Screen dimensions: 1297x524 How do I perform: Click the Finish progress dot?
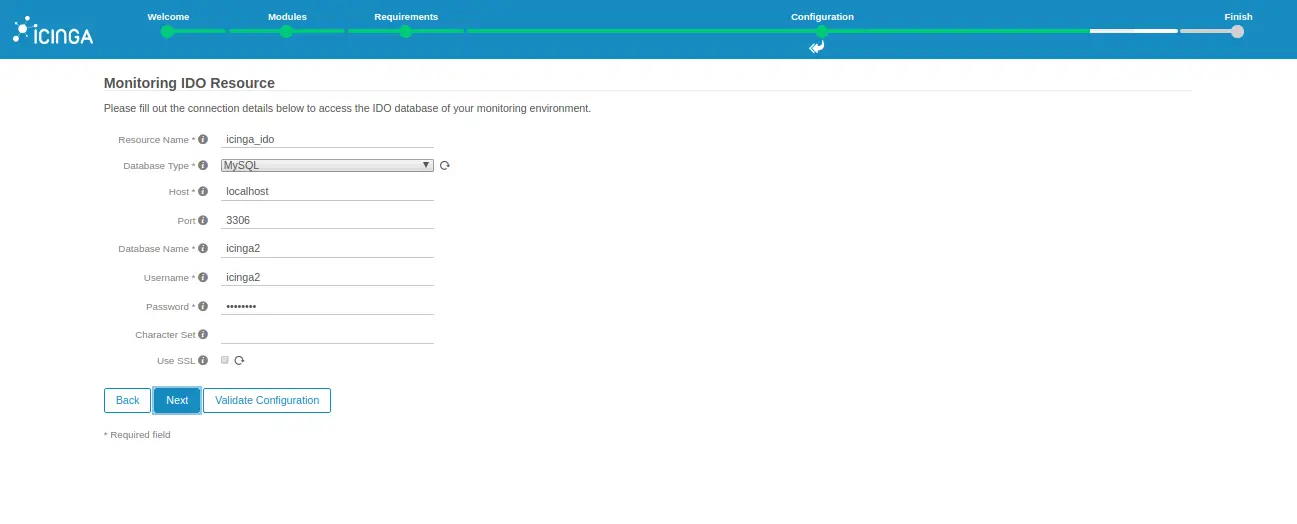(1237, 32)
